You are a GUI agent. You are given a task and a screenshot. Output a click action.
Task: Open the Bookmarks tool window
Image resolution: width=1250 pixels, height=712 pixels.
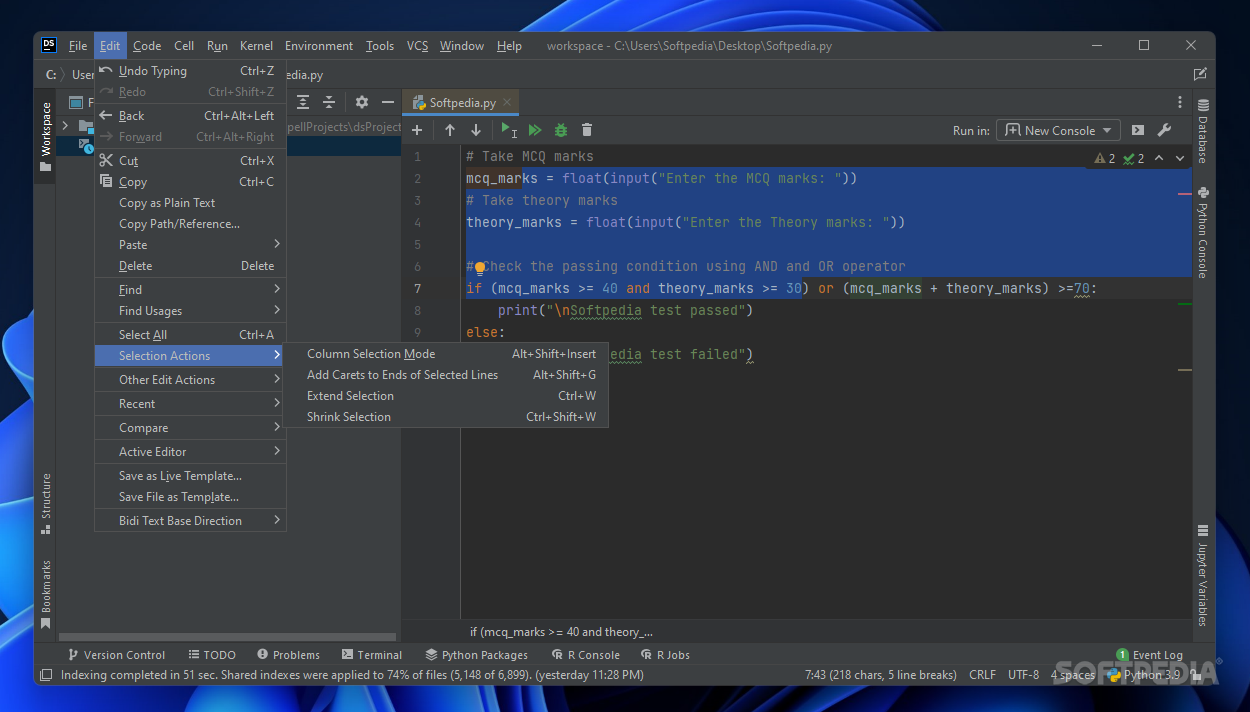pos(45,593)
